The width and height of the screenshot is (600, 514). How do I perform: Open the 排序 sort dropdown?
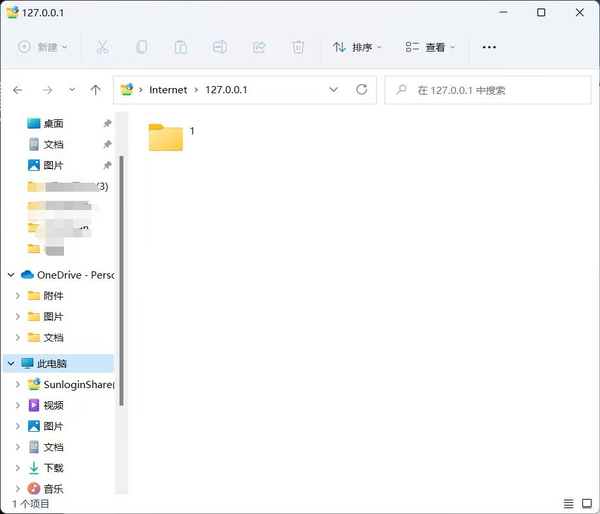(357, 47)
